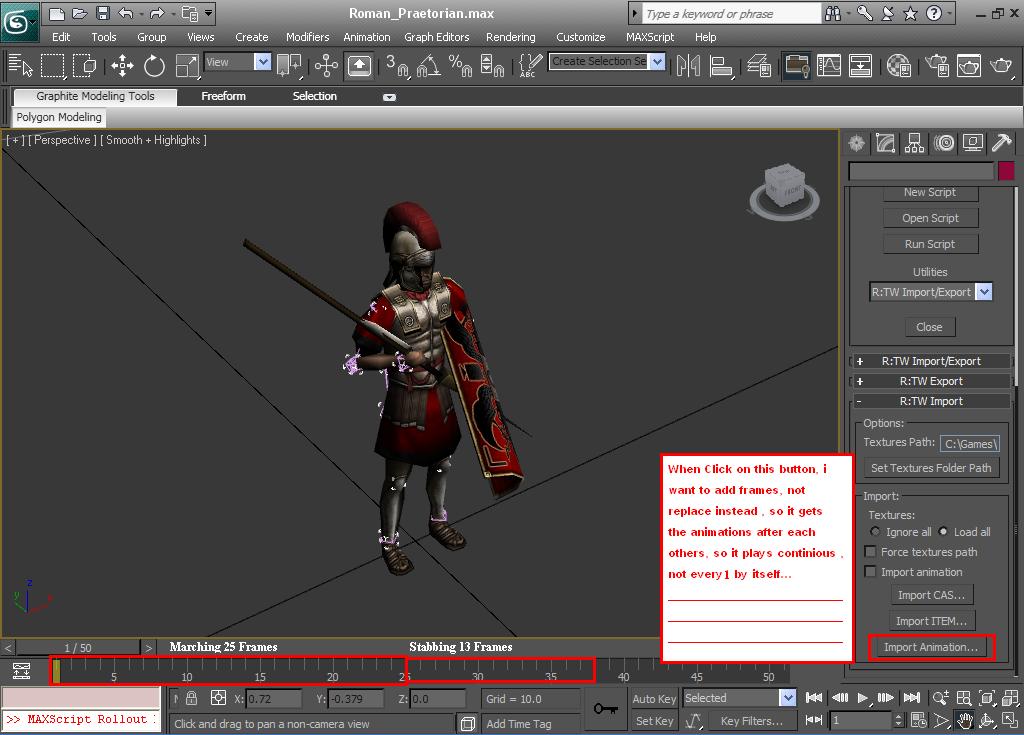Collapse the R:TW Import rollout

(931, 401)
